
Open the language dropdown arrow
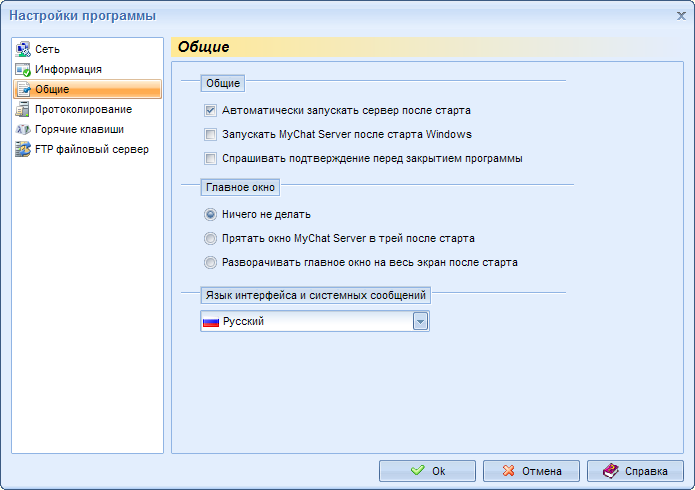tap(420, 321)
